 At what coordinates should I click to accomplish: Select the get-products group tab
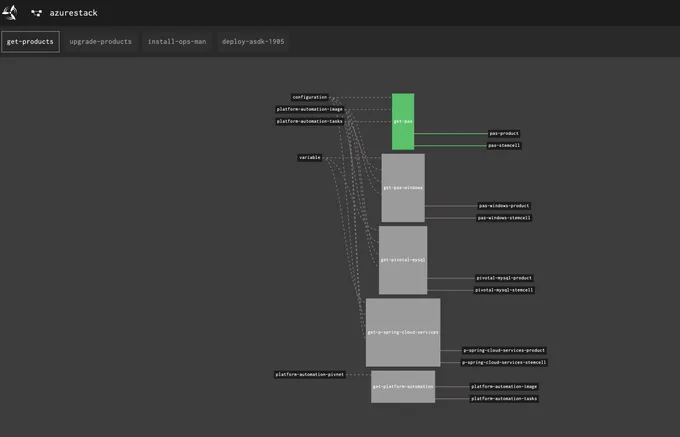click(30, 42)
